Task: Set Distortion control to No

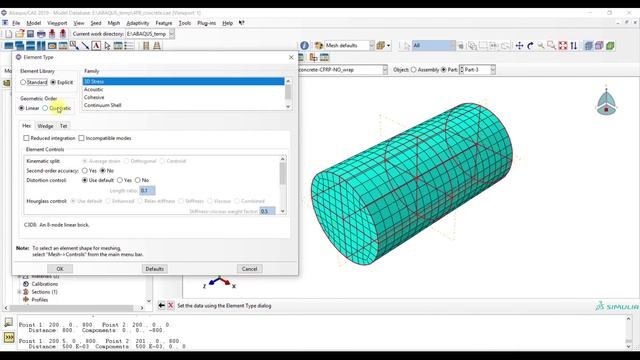Action: pos(138,180)
